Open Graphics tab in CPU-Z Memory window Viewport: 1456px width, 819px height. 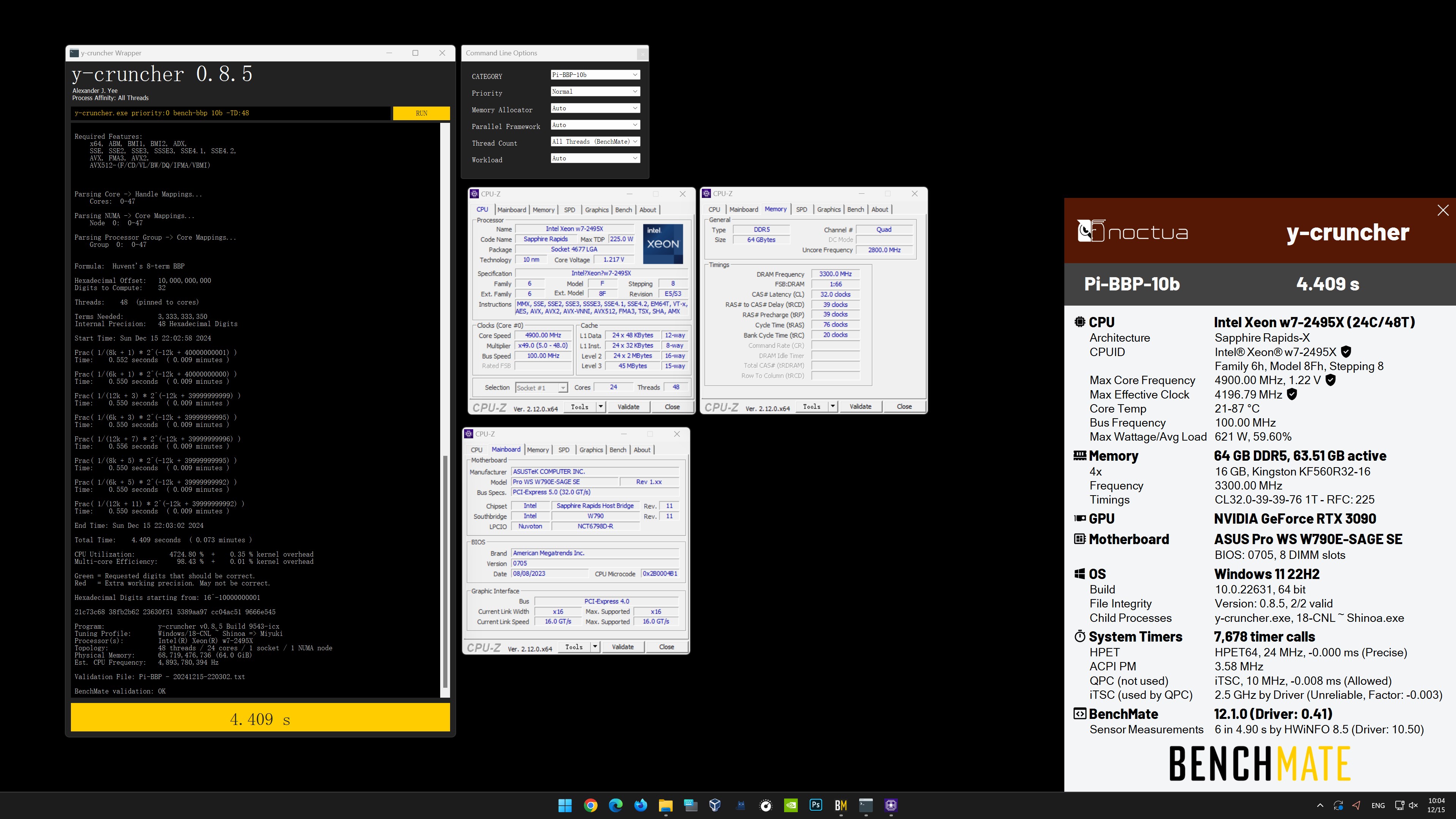pyautogui.click(x=828, y=209)
